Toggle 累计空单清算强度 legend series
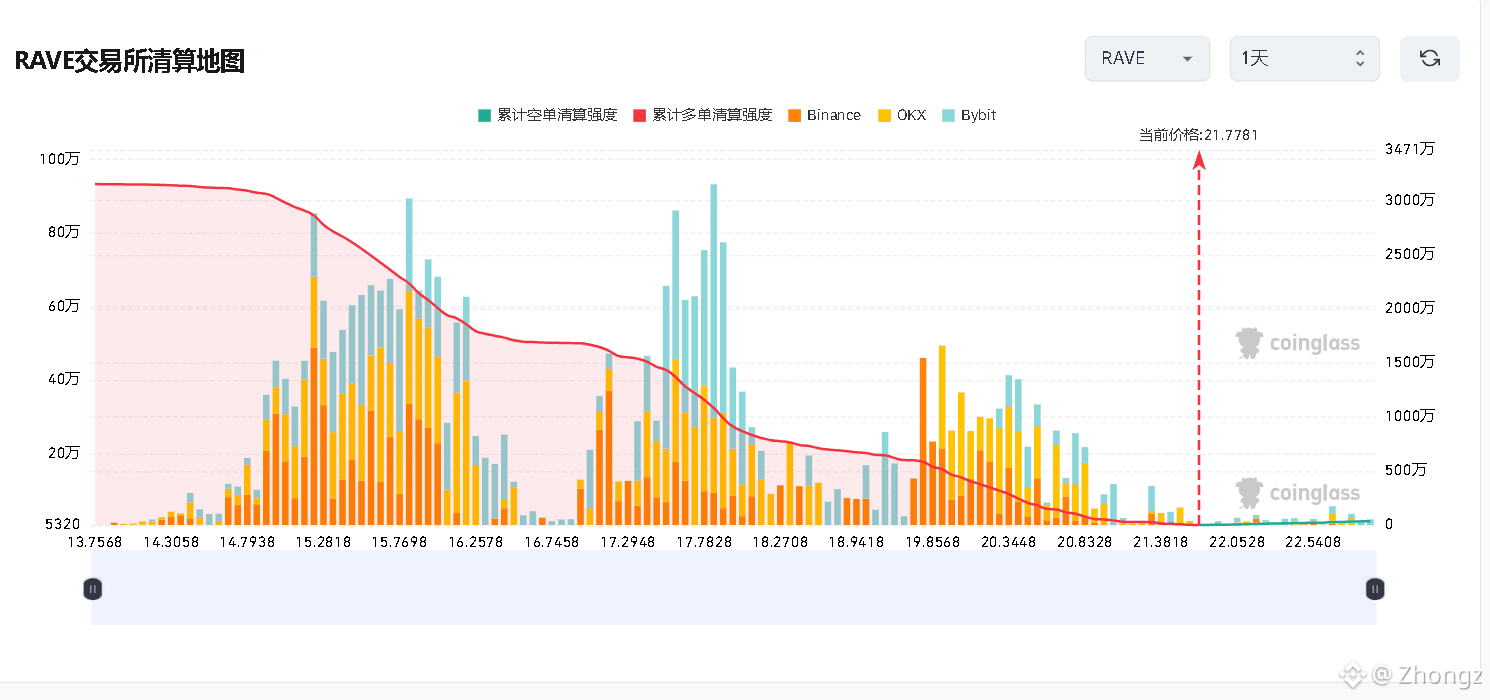This screenshot has height=700, width=1490. click(x=547, y=115)
